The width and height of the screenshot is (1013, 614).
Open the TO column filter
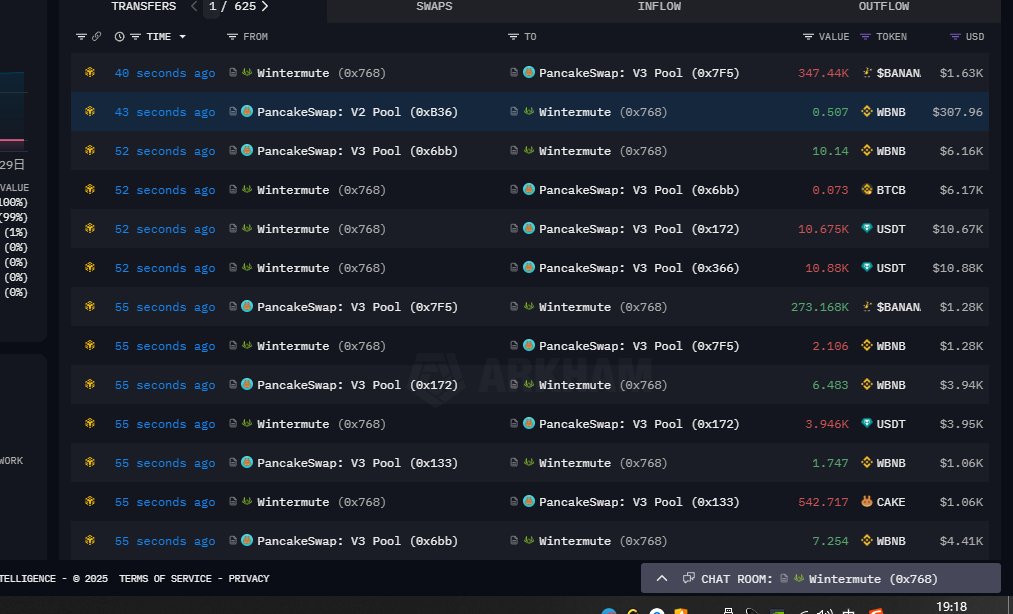(x=513, y=37)
